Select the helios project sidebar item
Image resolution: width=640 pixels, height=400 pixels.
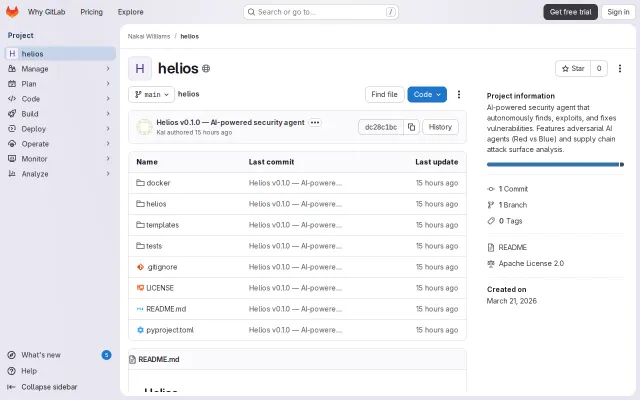60,53
